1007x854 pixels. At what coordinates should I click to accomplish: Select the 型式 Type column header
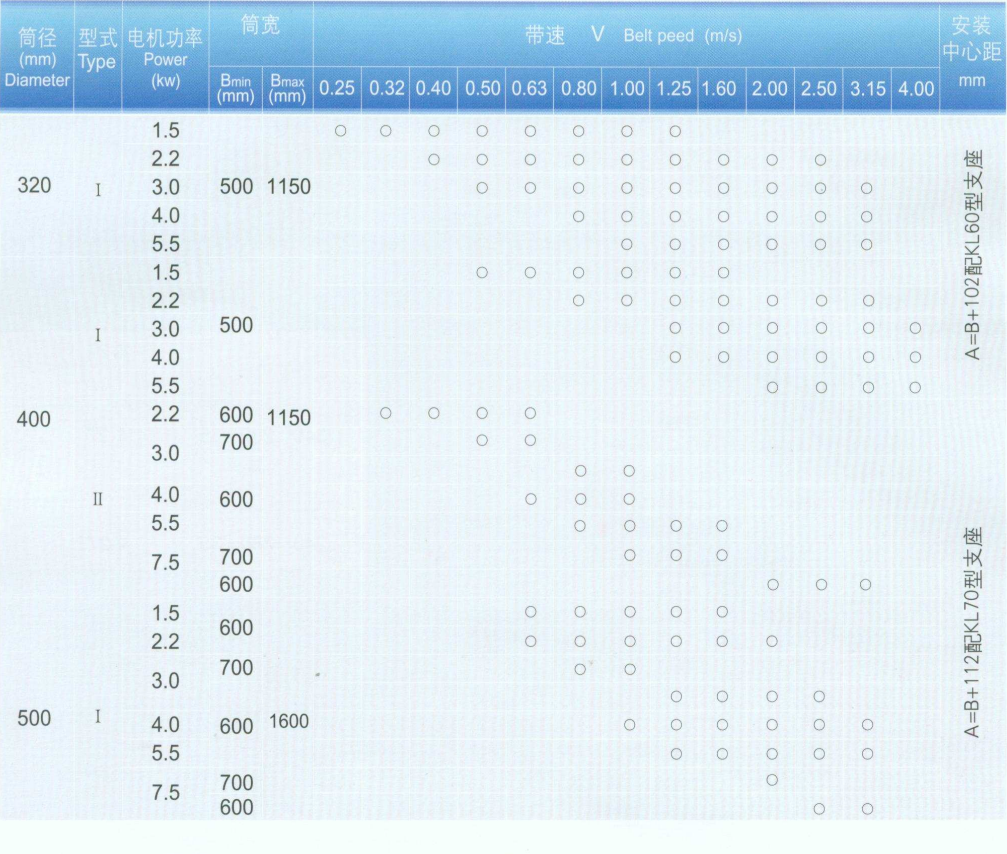point(98,52)
